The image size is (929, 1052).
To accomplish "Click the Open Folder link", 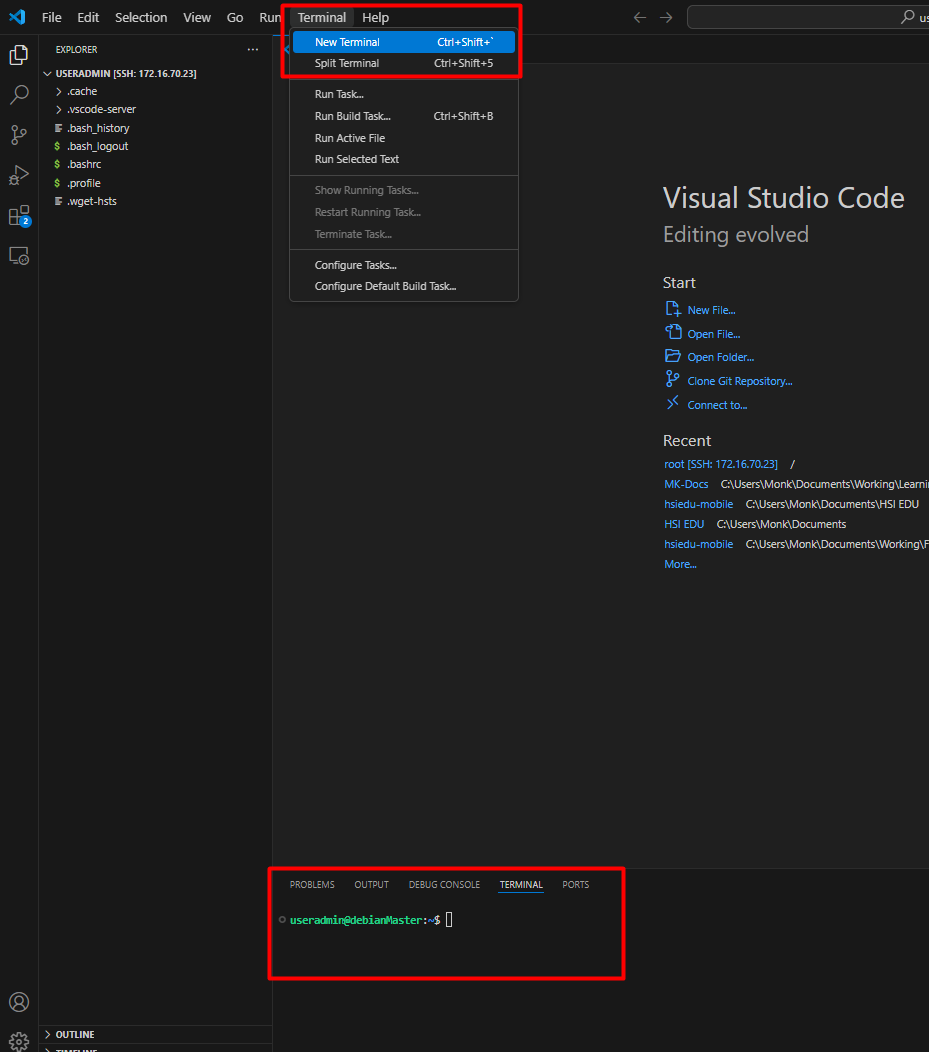I will coord(720,357).
